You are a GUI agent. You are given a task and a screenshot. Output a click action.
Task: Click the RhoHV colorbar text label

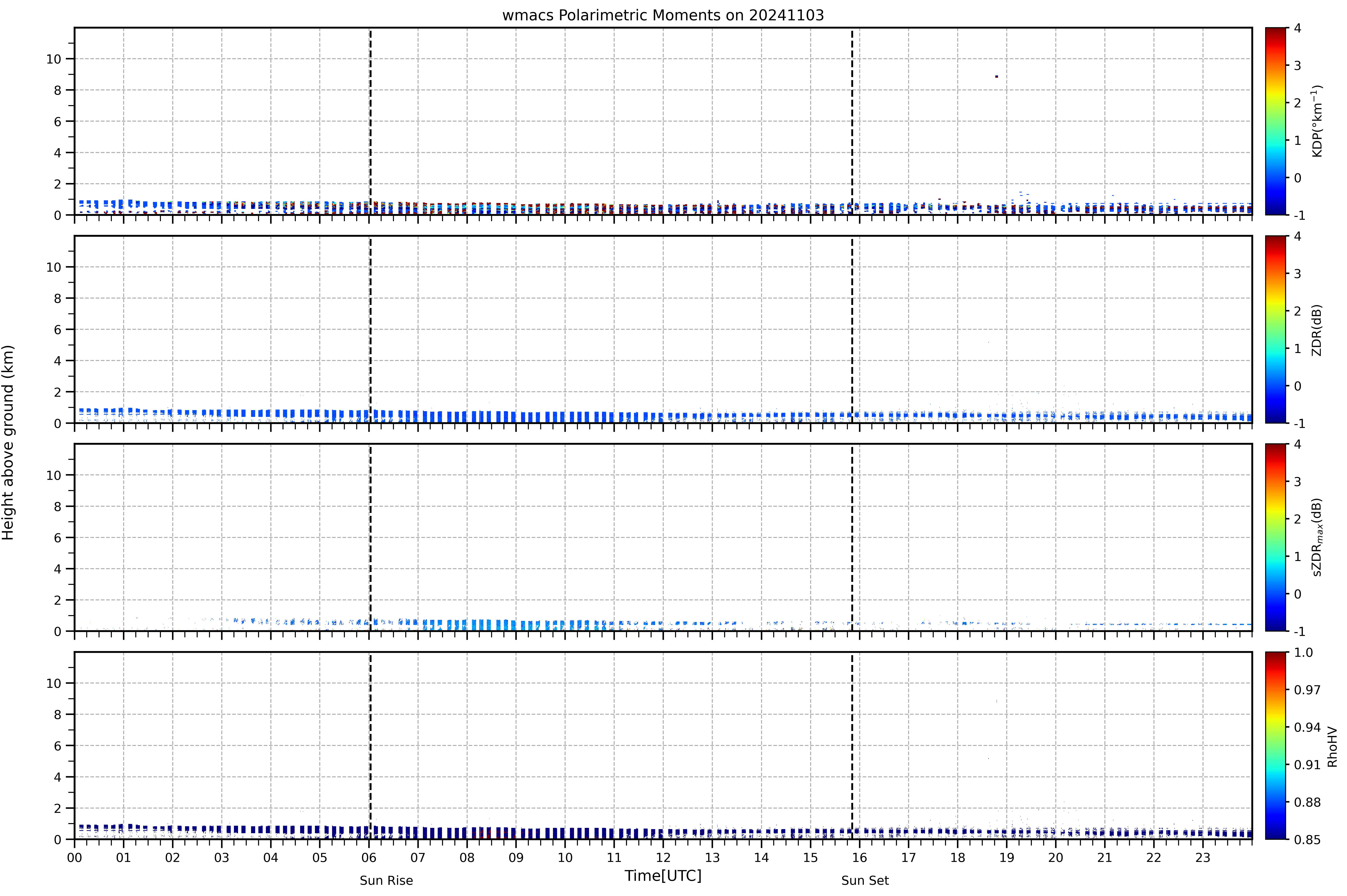tap(1332, 746)
